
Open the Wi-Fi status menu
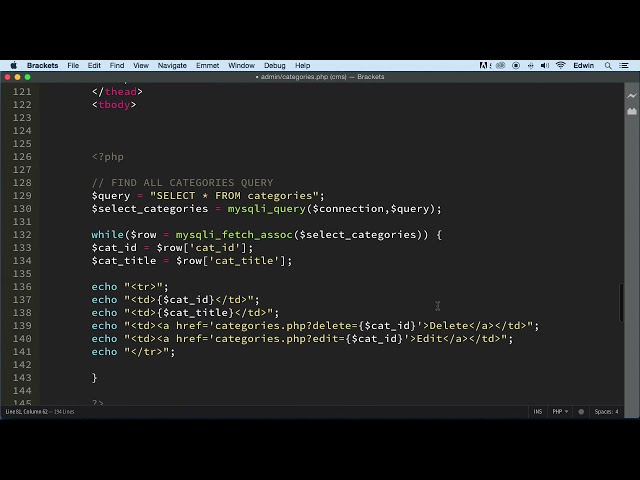[560, 65]
